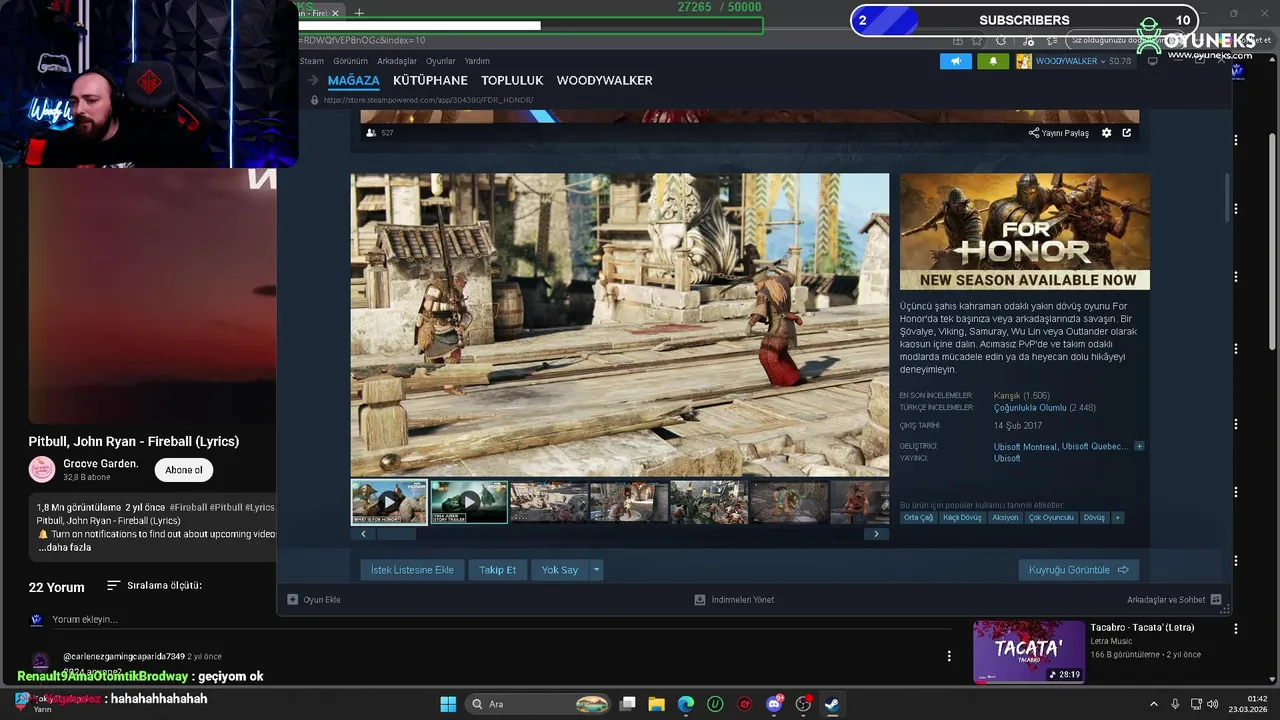Open Arkadaşlar ve Sohbet friends panel
Screen dimensions: 1280x720
(1174, 600)
